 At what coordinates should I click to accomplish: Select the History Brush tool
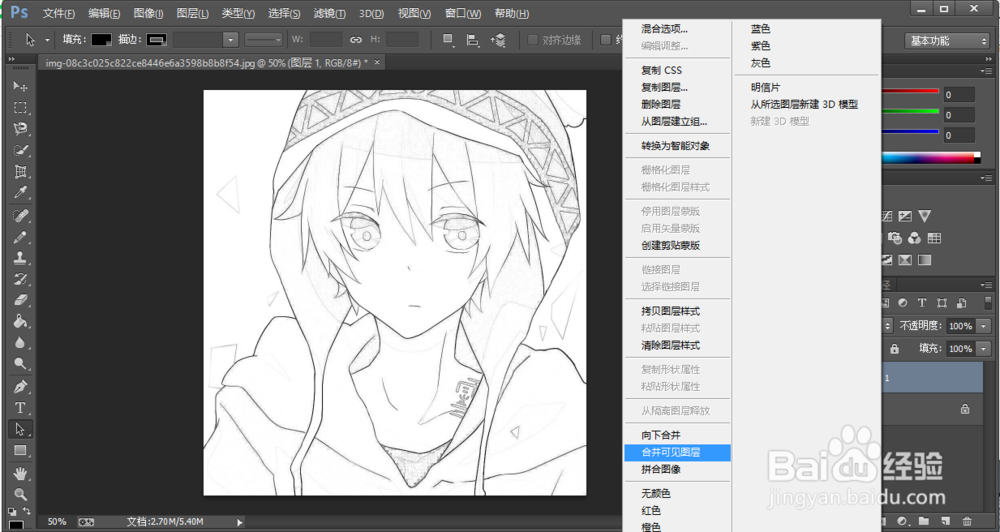[x=20, y=279]
